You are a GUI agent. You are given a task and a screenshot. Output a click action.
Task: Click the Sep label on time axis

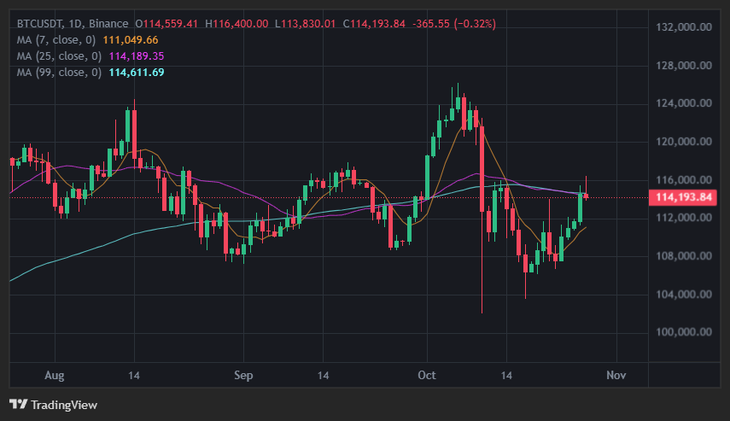point(243,375)
